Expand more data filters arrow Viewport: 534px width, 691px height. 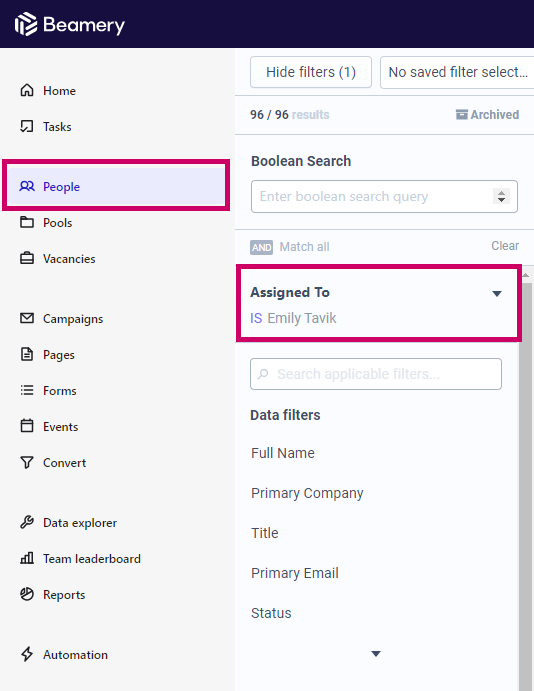(376, 654)
